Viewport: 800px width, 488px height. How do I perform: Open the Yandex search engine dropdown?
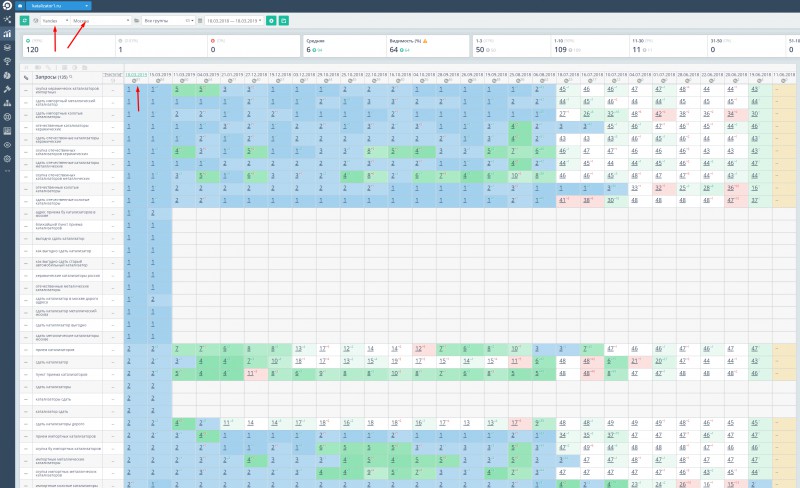[55, 20]
